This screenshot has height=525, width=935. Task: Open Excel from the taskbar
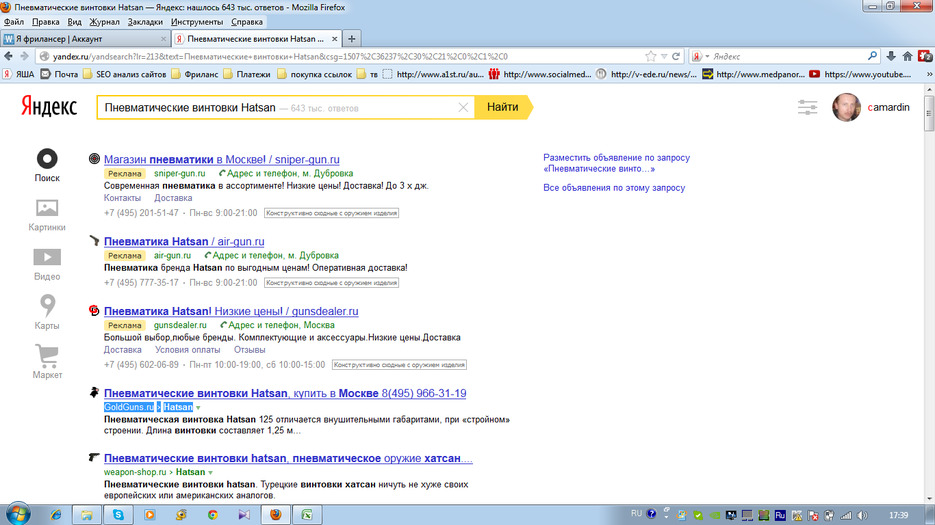coord(307,514)
